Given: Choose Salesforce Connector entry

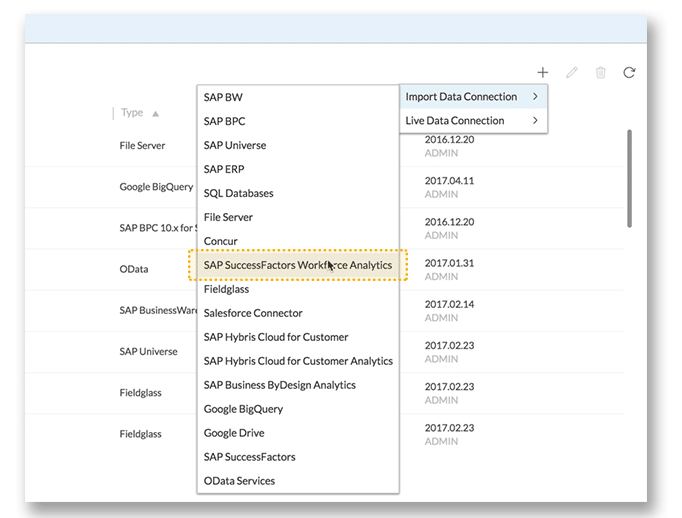Looking at the screenshot, I should (252, 313).
